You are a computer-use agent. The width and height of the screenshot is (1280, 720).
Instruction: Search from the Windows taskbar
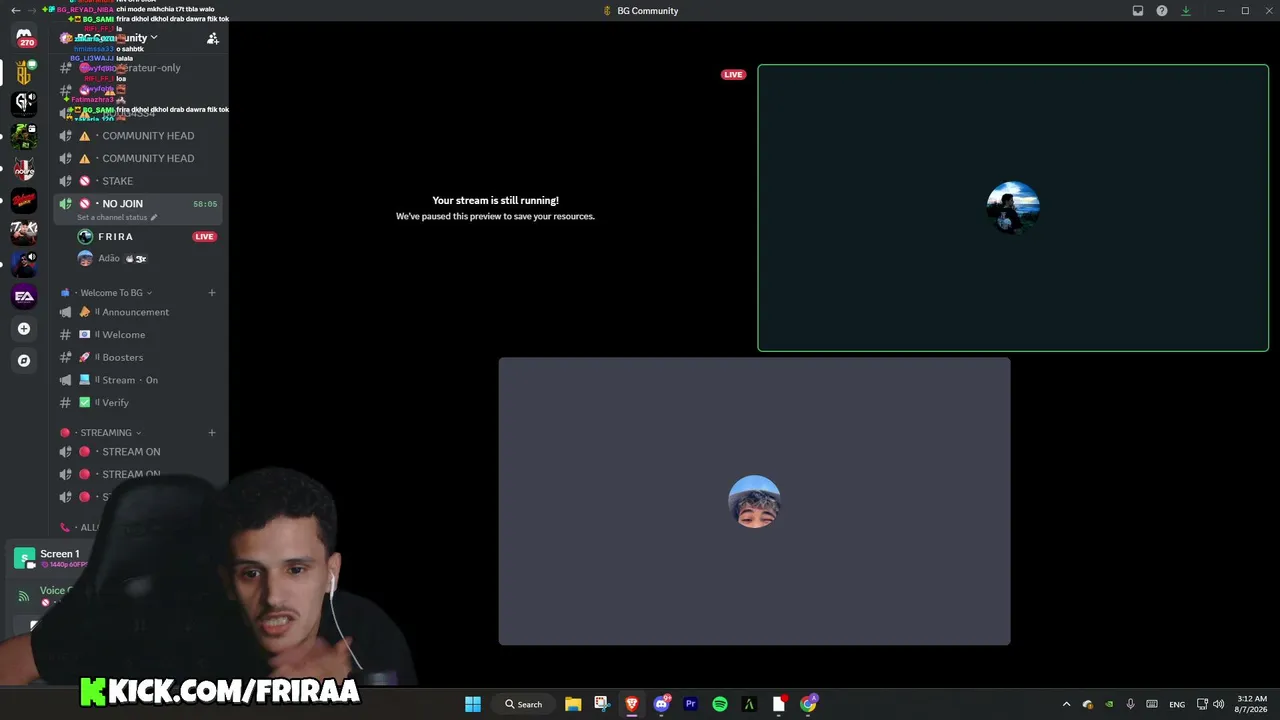(524, 704)
